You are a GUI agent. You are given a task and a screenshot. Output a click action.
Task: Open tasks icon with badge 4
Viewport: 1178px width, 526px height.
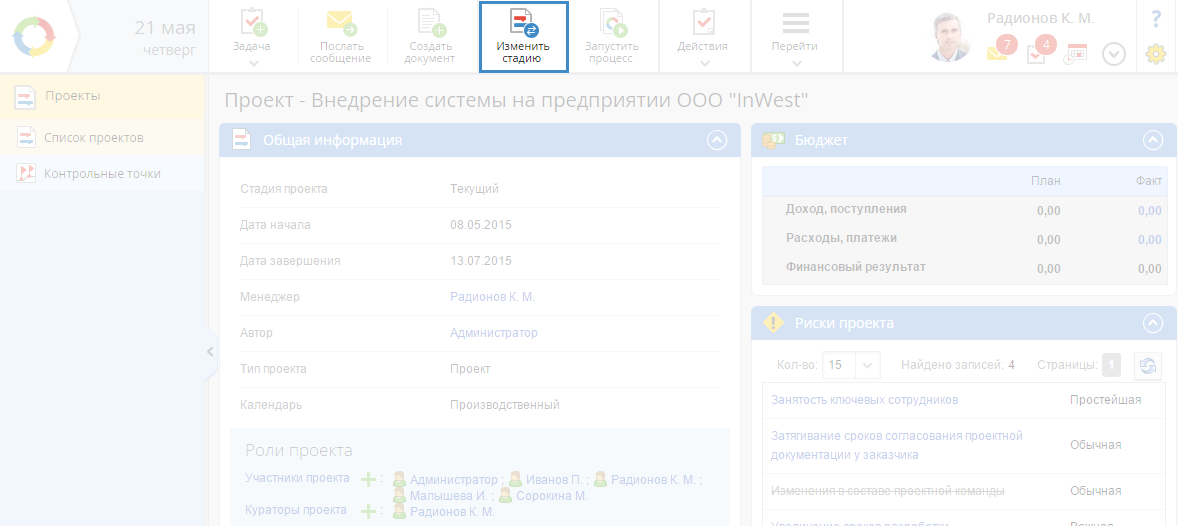(1037, 53)
